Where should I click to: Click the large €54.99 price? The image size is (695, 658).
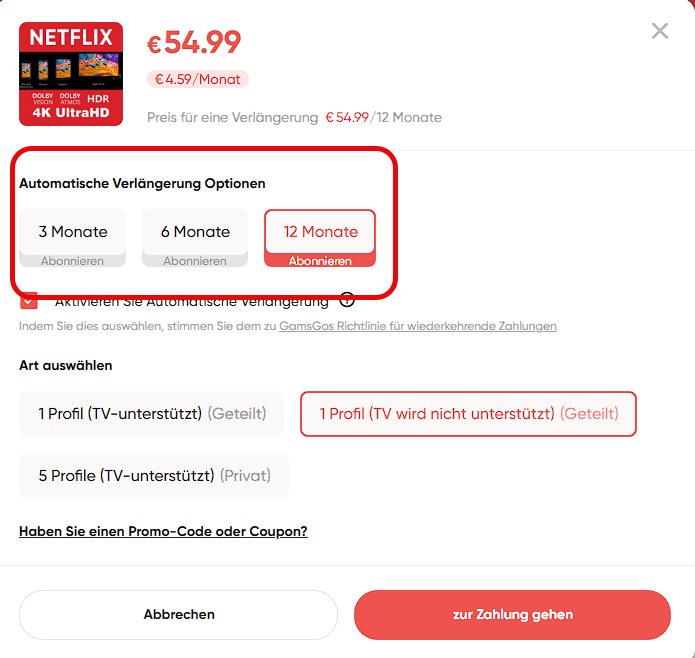pos(194,42)
